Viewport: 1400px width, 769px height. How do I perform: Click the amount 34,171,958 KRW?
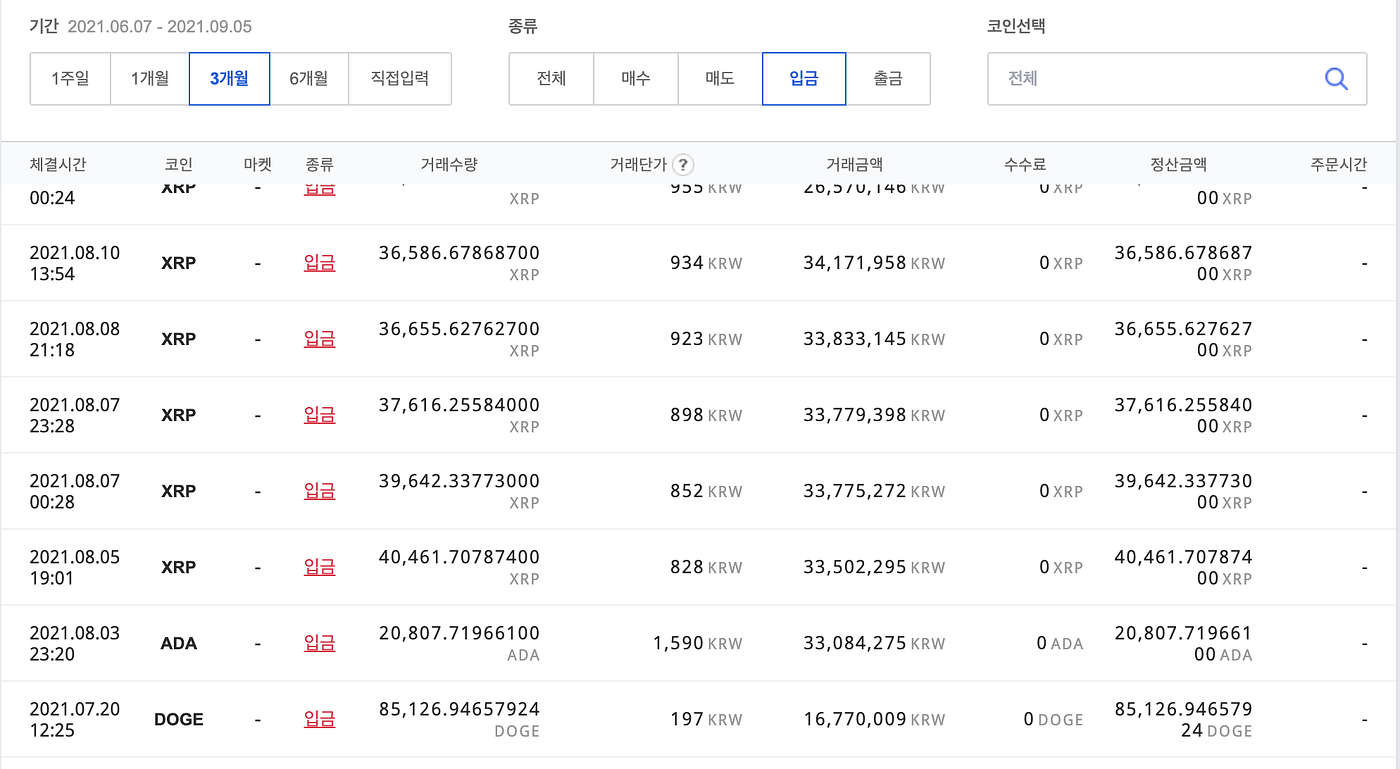click(x=874, y=263)
